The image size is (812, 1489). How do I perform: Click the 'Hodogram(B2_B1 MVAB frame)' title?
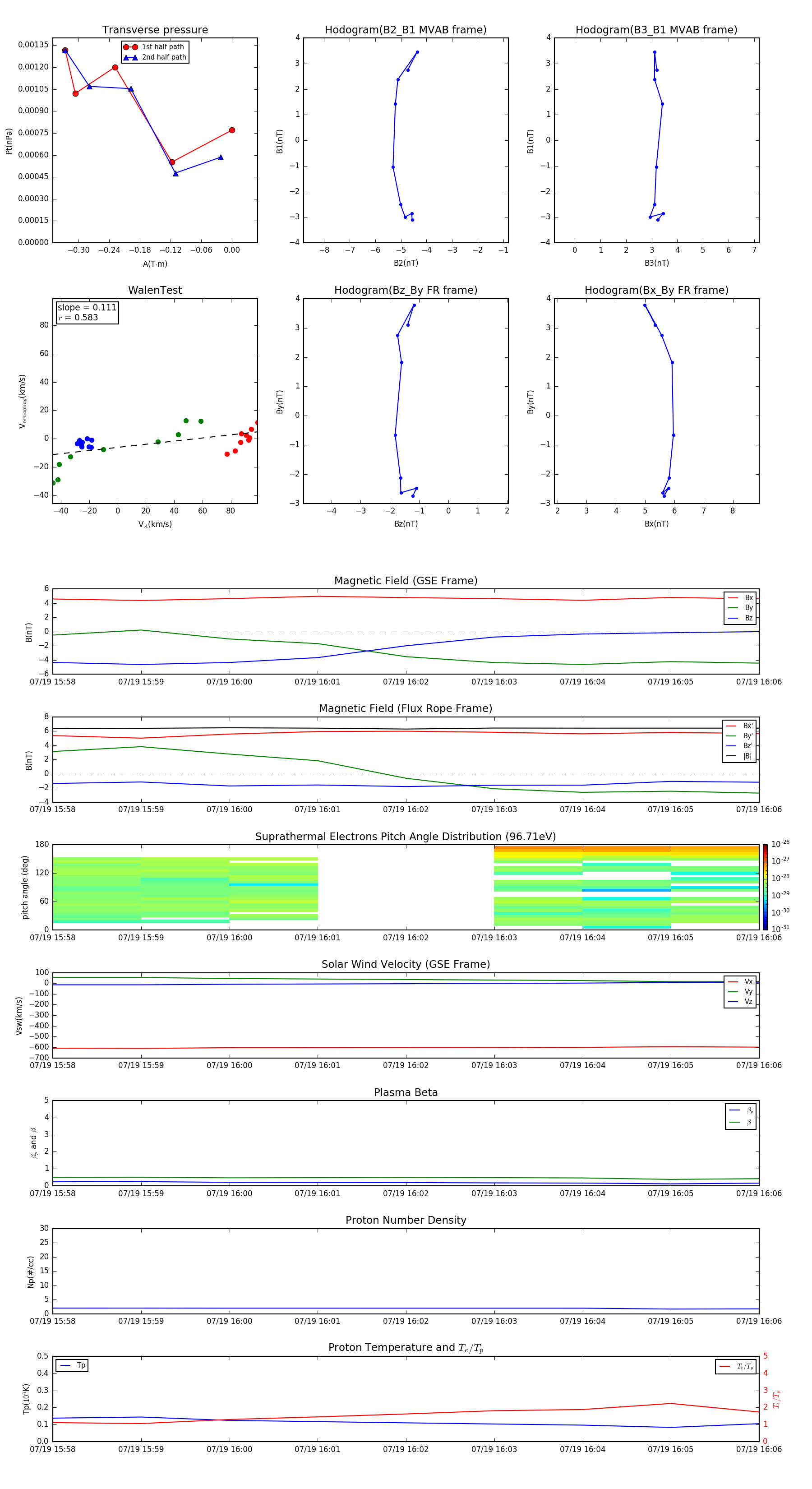(406, 30)
